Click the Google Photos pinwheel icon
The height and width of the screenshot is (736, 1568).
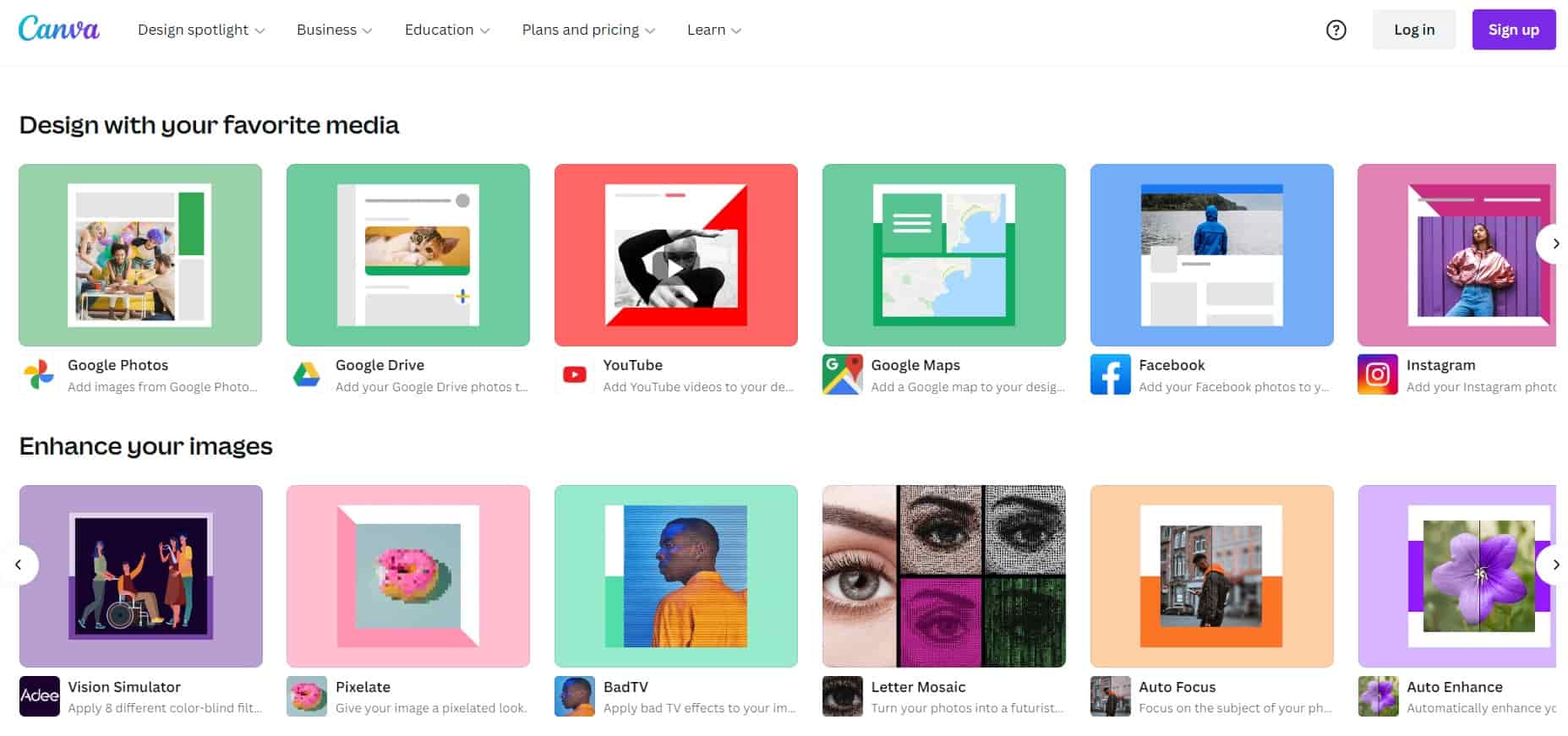pos(39,374)
